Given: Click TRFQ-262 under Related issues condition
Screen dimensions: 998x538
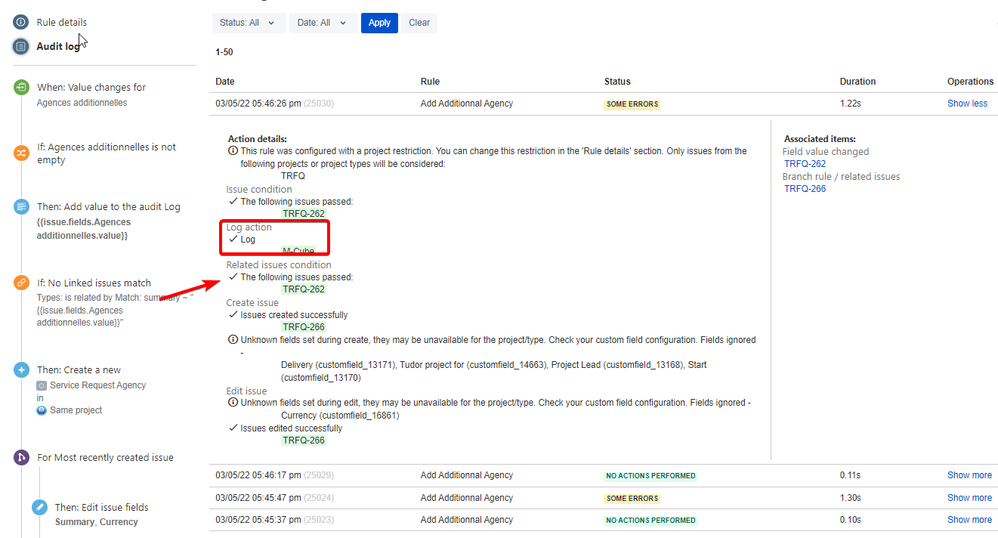Looking at the screenshot, I should (x=304, y=289).
